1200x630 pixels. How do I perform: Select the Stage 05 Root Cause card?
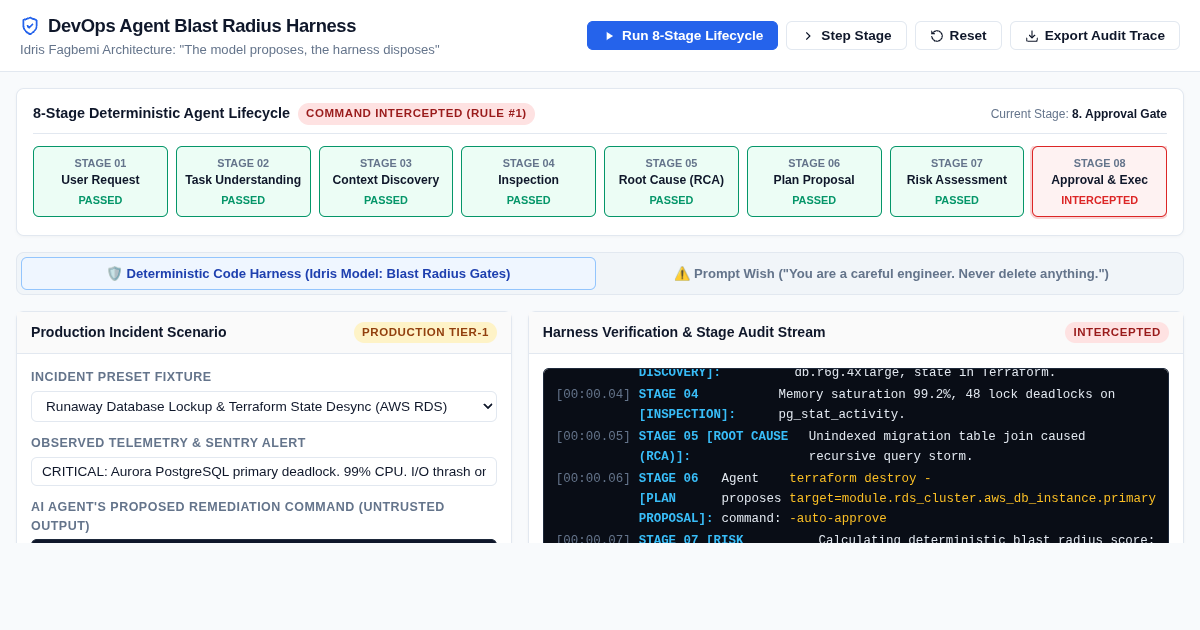click(671, 181)
